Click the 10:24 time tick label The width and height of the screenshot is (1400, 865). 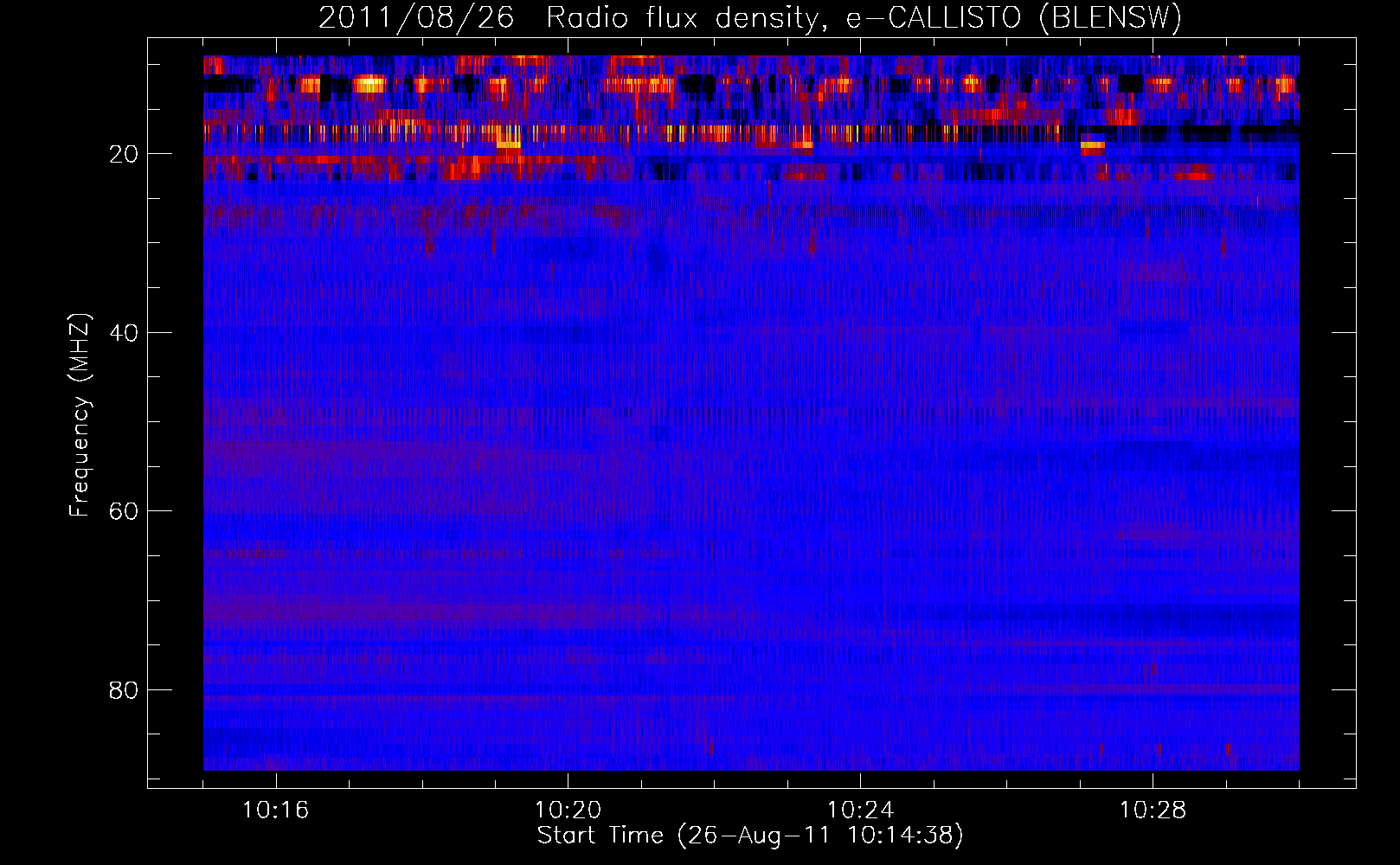pyautogui.click(x=861, y=811)
